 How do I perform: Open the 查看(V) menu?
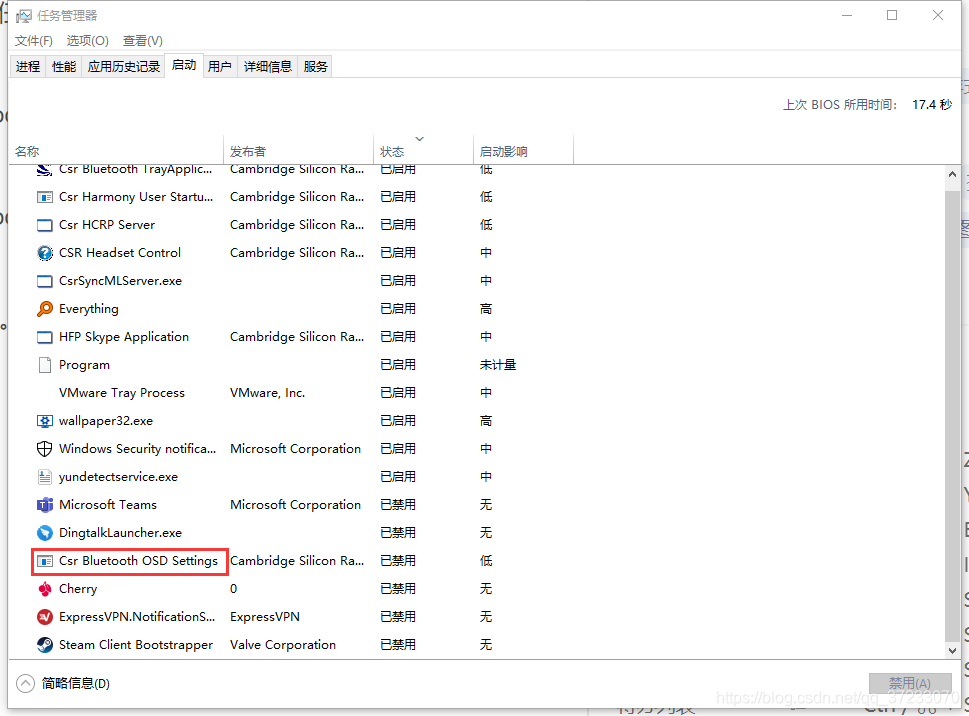(x=143, y=41)
